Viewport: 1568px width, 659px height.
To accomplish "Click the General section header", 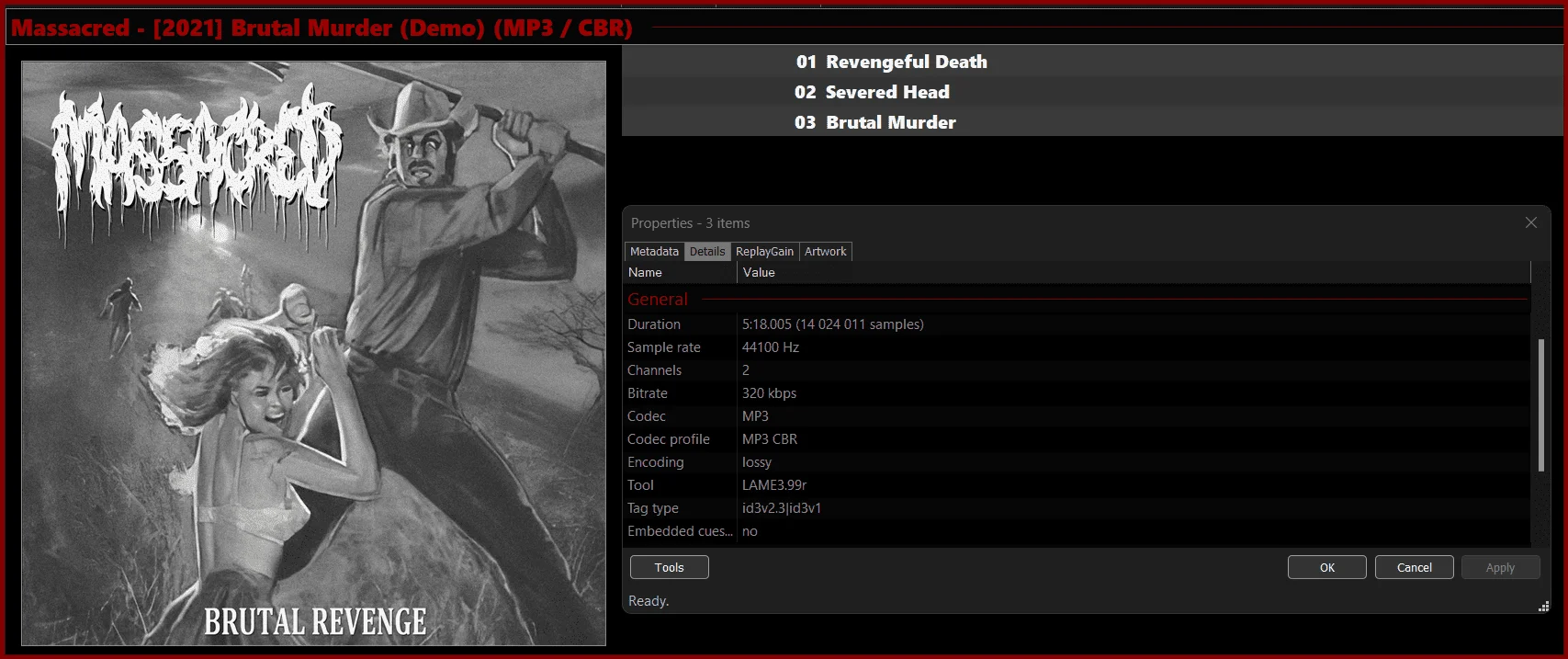I will pos(658,299).
